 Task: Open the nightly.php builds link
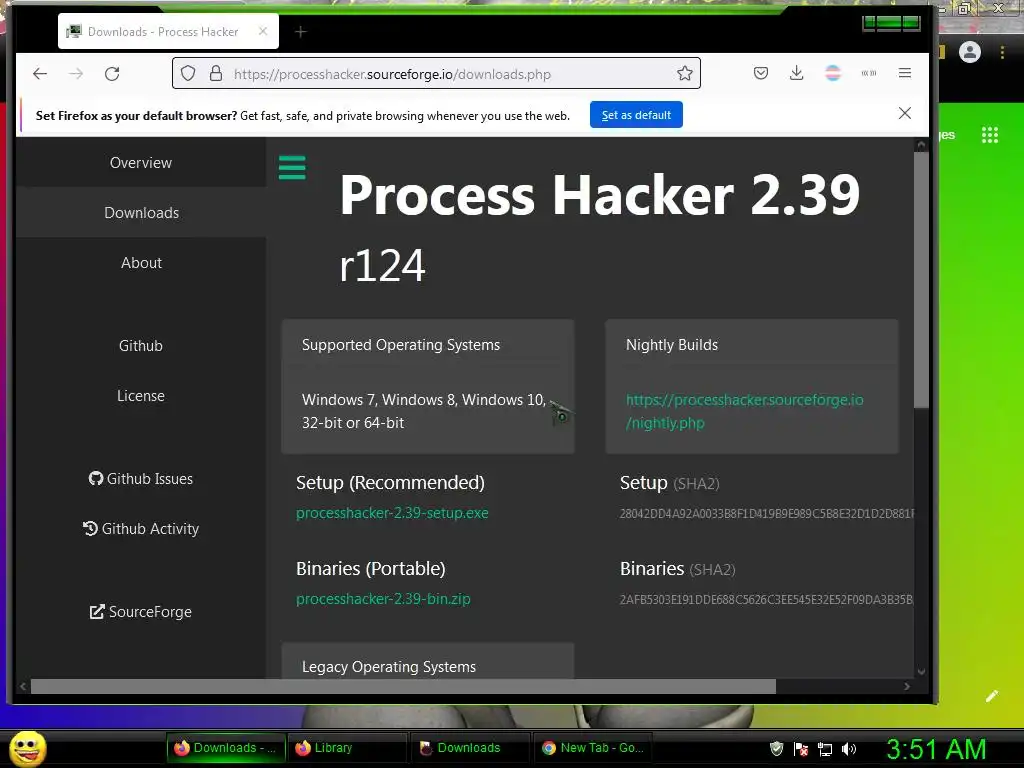tap(744, 411)
